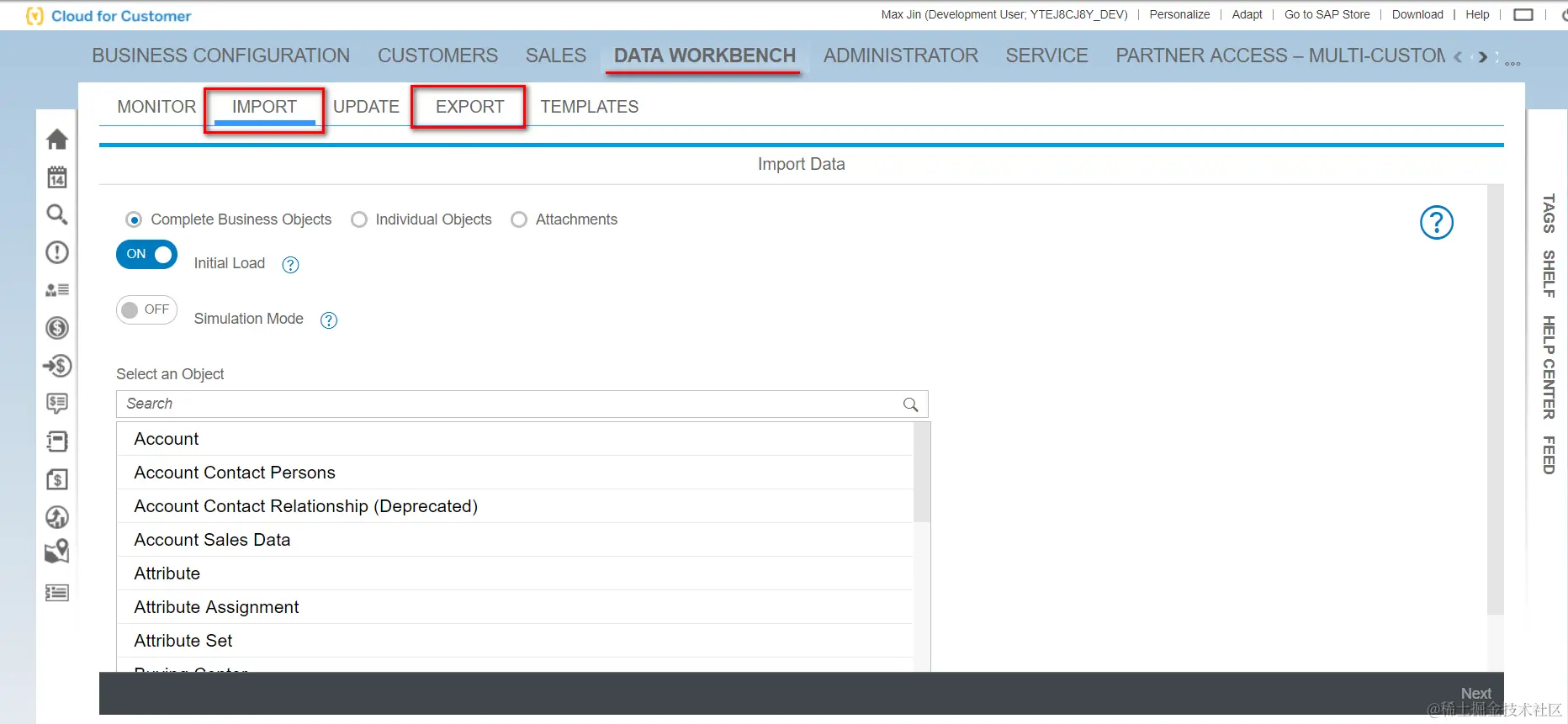The width and height of the screenshot is (1568, 724).
Task: Select Account Contact Relationship (Deprecated)
Action: coord(515,506)
